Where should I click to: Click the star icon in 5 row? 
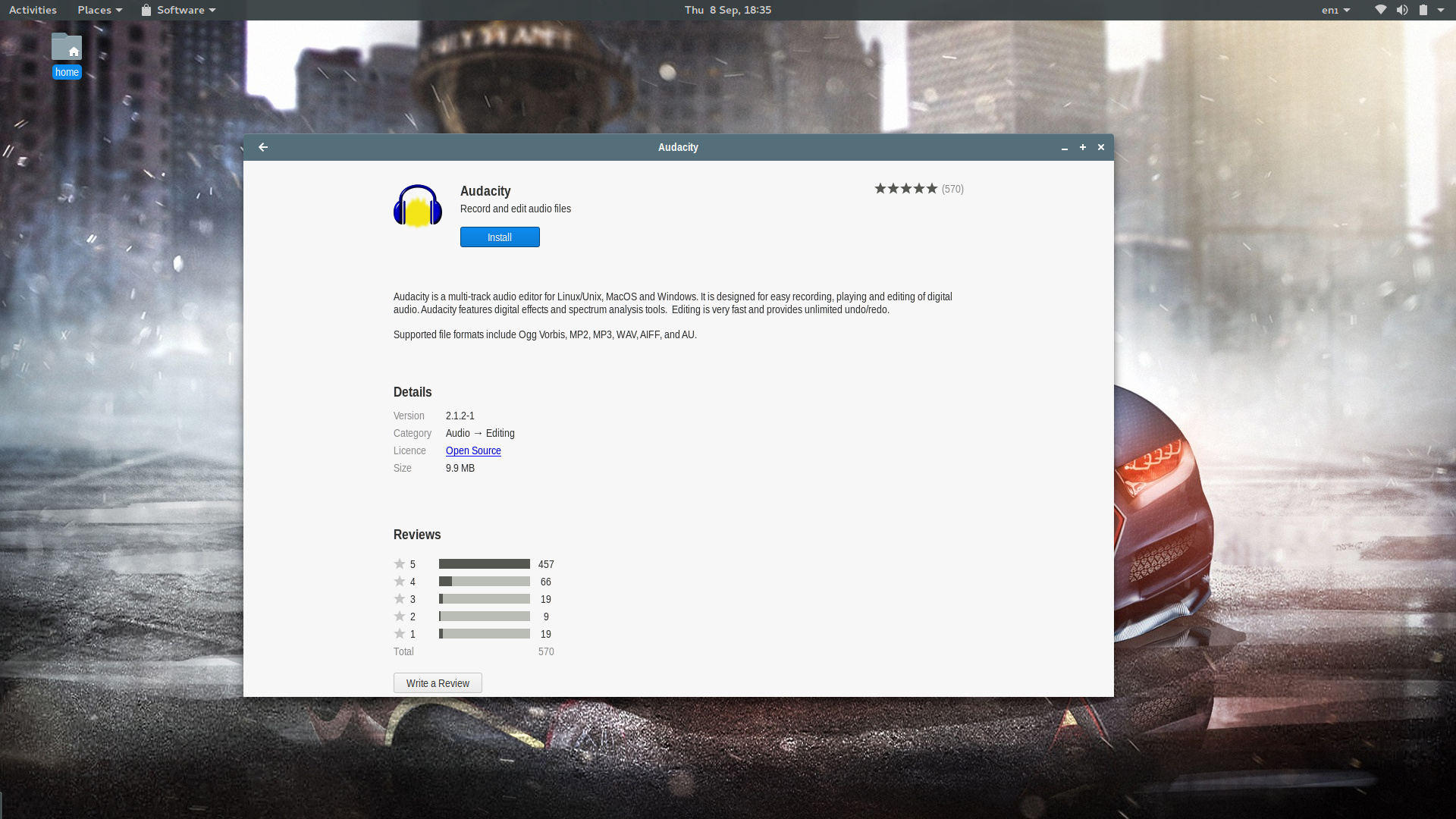[x=400, y=563]
